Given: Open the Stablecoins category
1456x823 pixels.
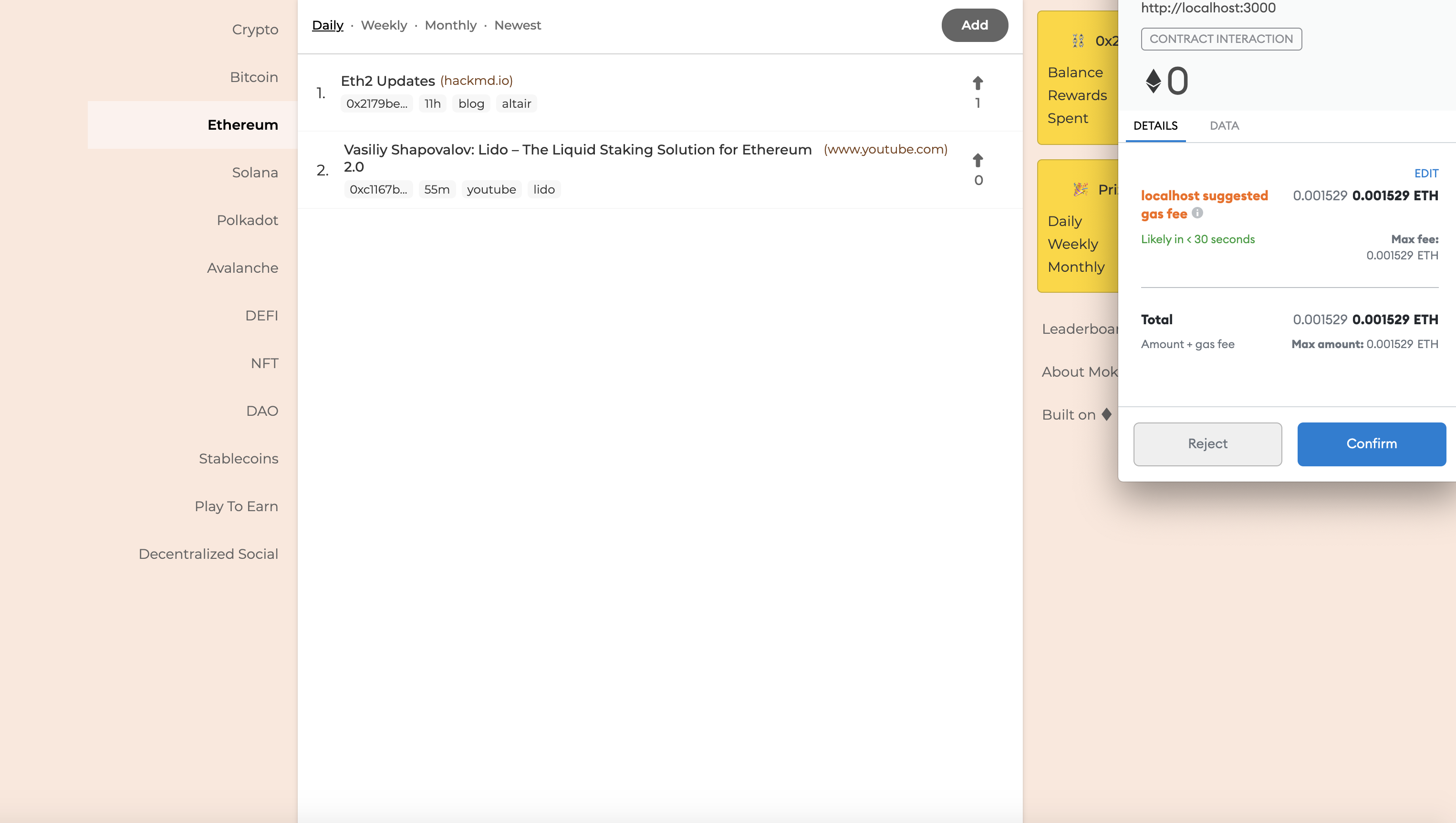Looking at the screenshot, I should coord(239,459).
